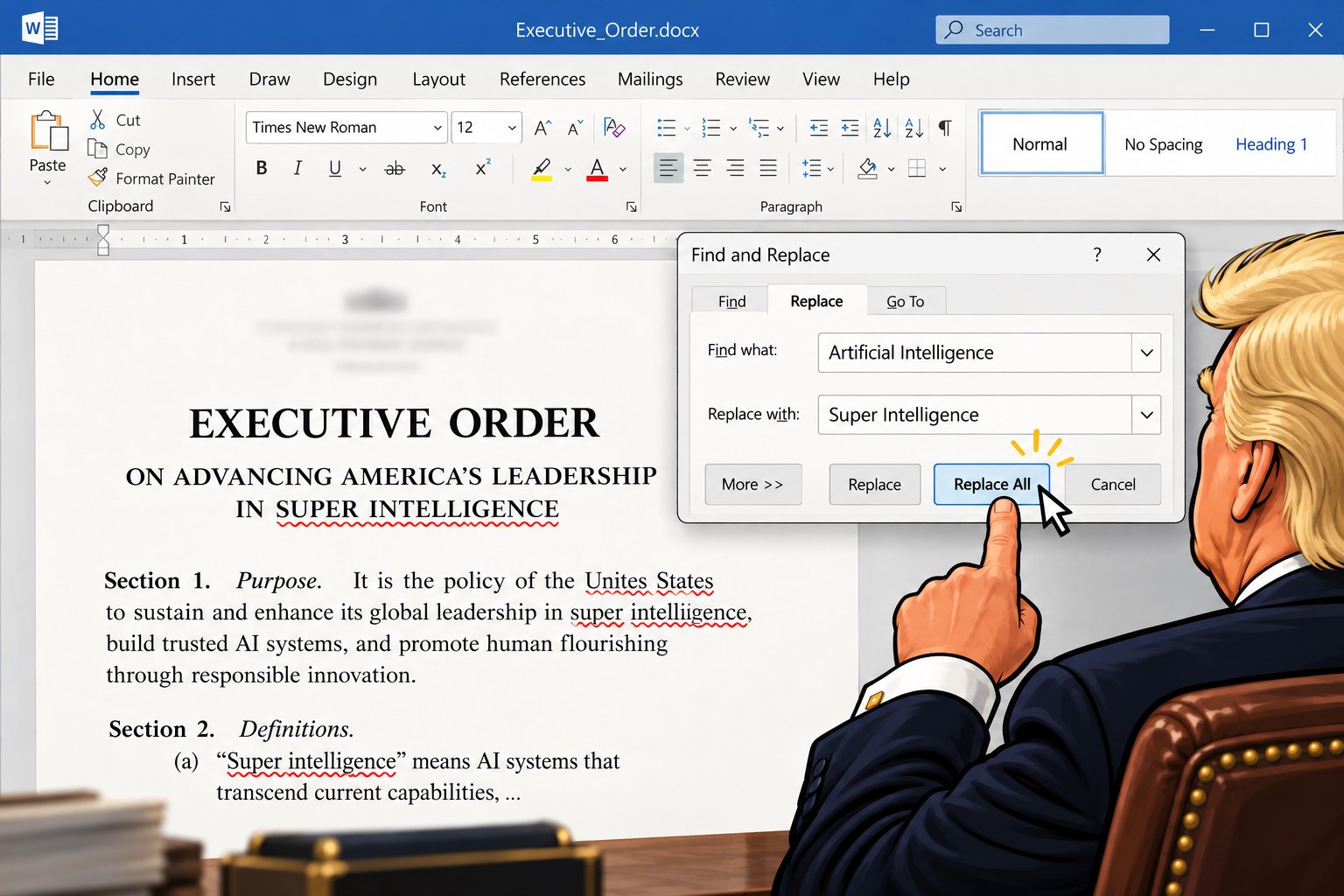Screen dimensions: 1344x896
Task: Align the paragraph text to the right
Action: coord(735,168)
